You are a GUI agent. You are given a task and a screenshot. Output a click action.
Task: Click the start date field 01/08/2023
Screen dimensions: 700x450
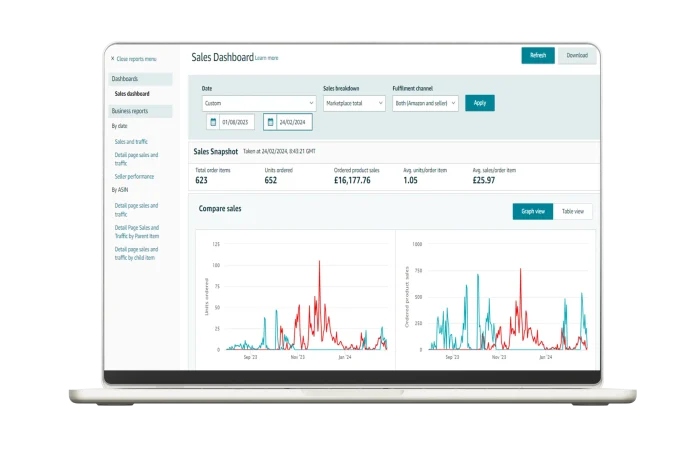pos(237,122)
